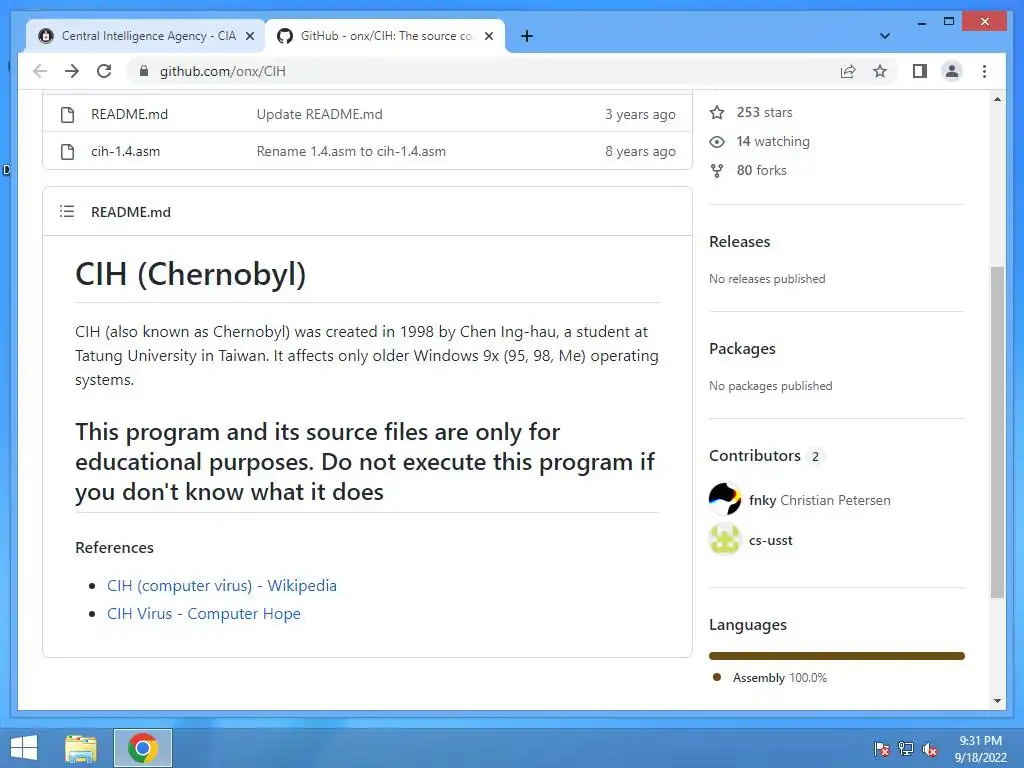The height and width of the screenshot is (768, 1024).
Task: Open the Releases section heading
Action: click(739, 242)
